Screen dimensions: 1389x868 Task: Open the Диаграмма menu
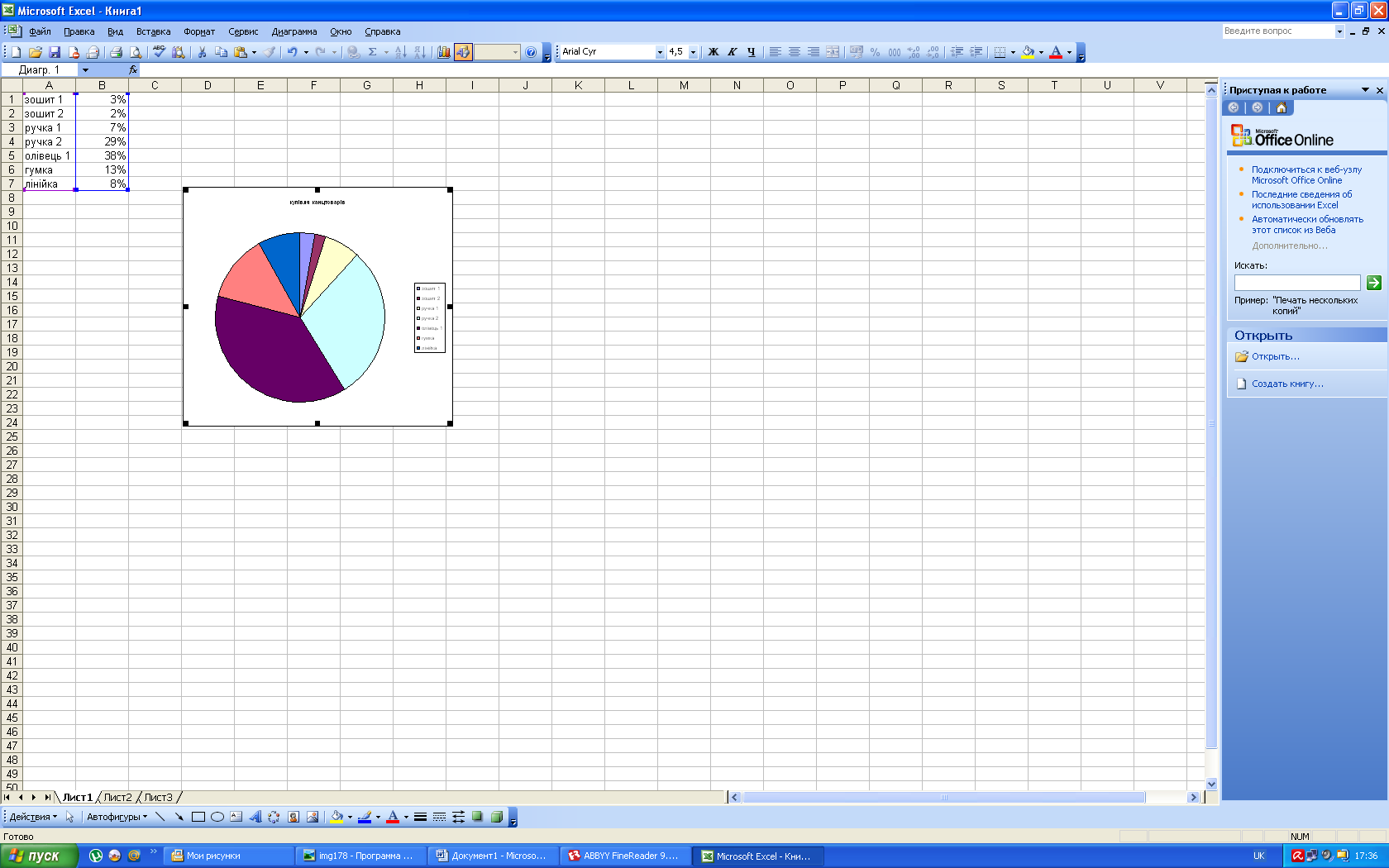[294, 31]
